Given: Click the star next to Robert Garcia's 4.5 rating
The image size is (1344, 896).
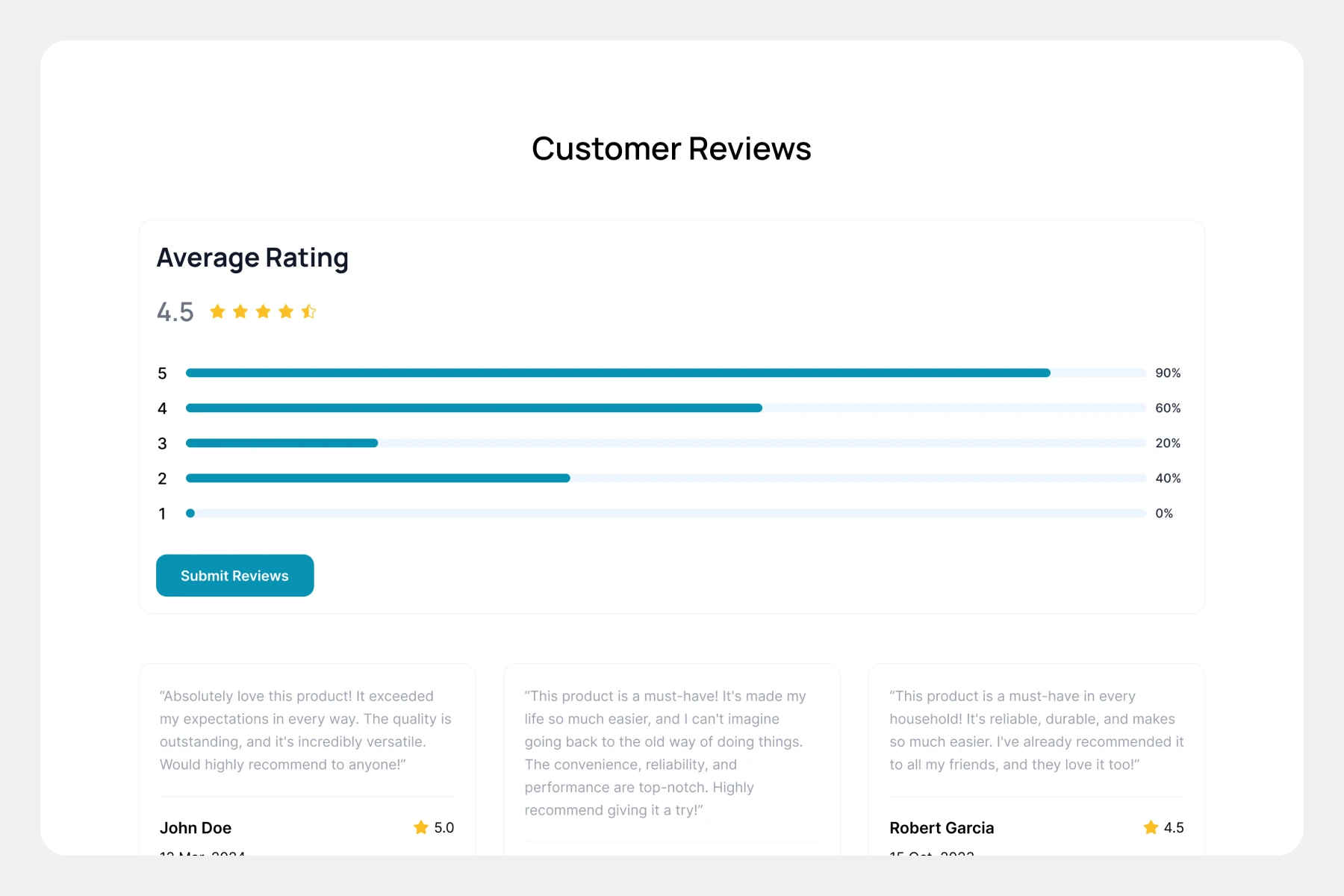Looking at the screenshot, I should coord(1151,827).
